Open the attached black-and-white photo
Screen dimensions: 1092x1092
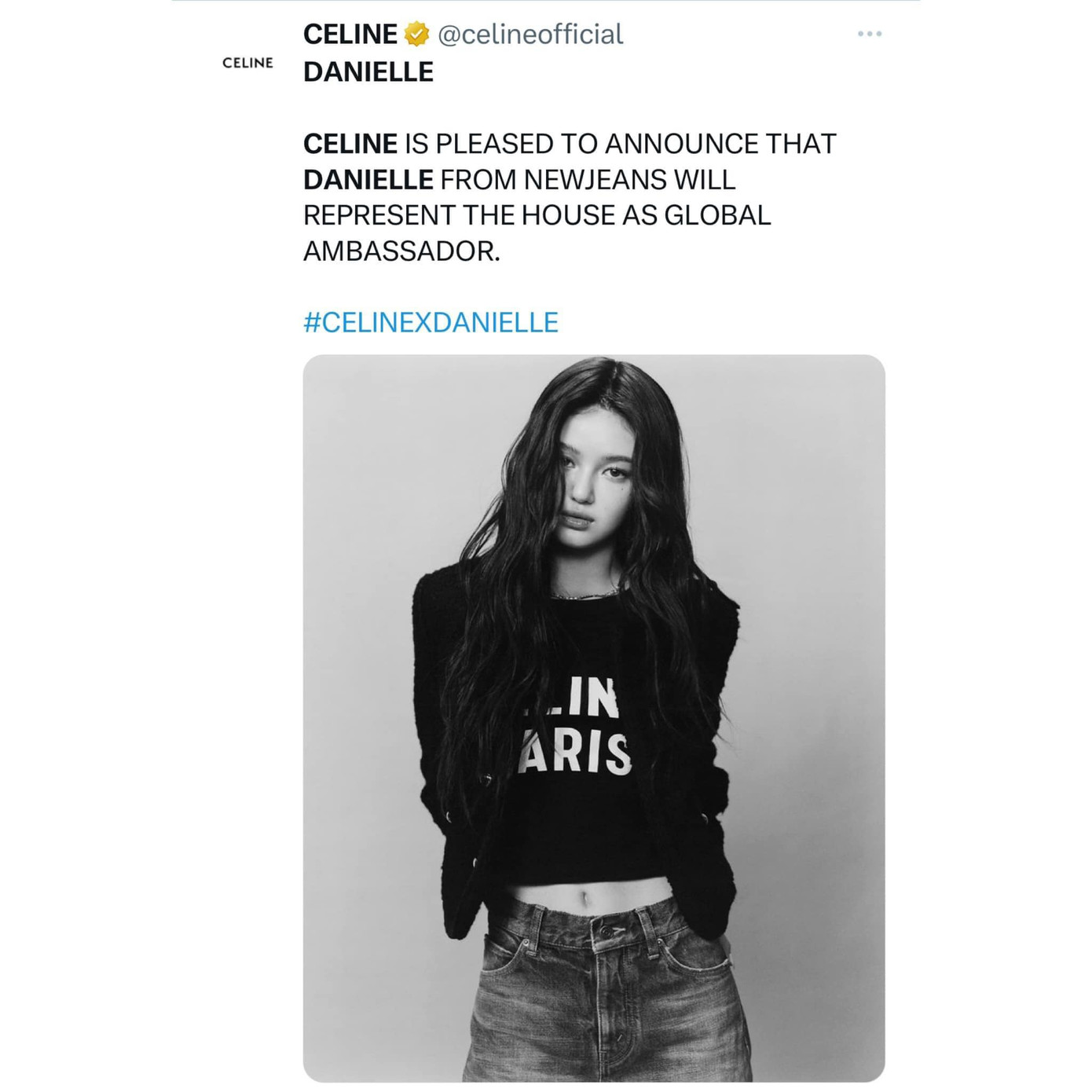pyautogui.click(x=594, y=718)
